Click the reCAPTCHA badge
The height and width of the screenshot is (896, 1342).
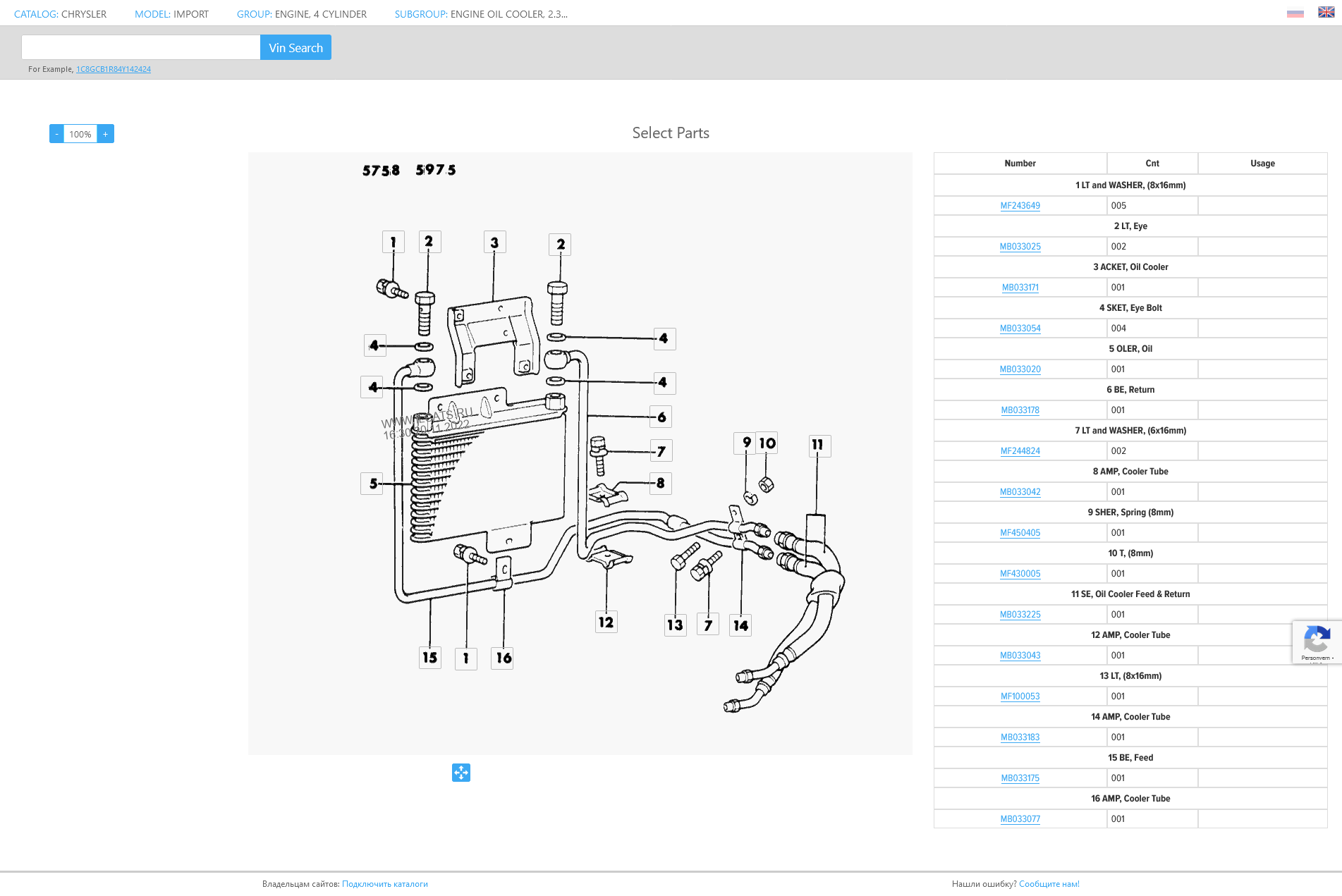1317,642
